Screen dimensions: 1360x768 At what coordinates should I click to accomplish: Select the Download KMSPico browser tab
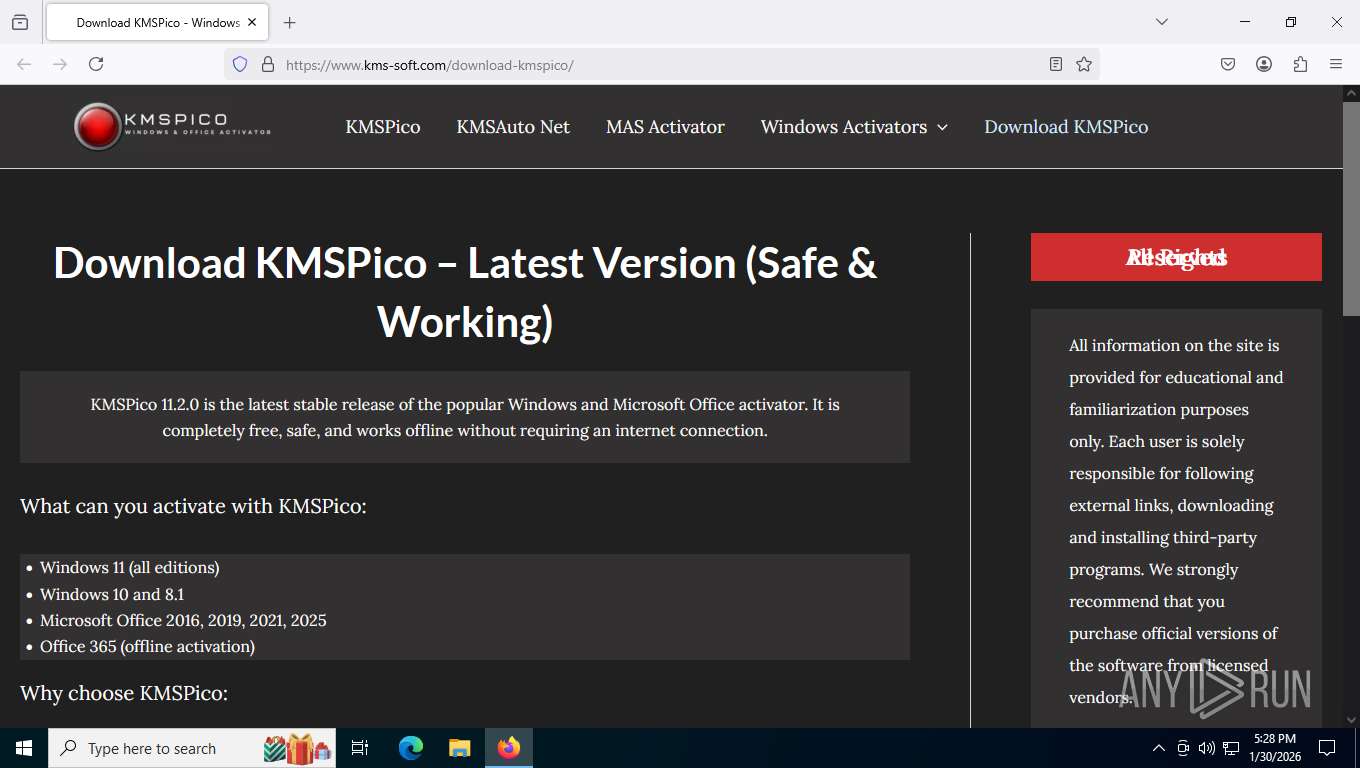[x=157, y=22]
